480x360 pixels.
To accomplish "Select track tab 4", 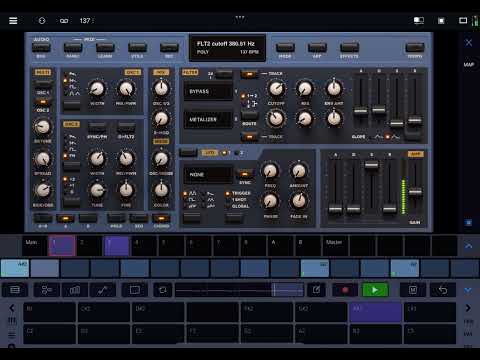I will coord(144,246).
